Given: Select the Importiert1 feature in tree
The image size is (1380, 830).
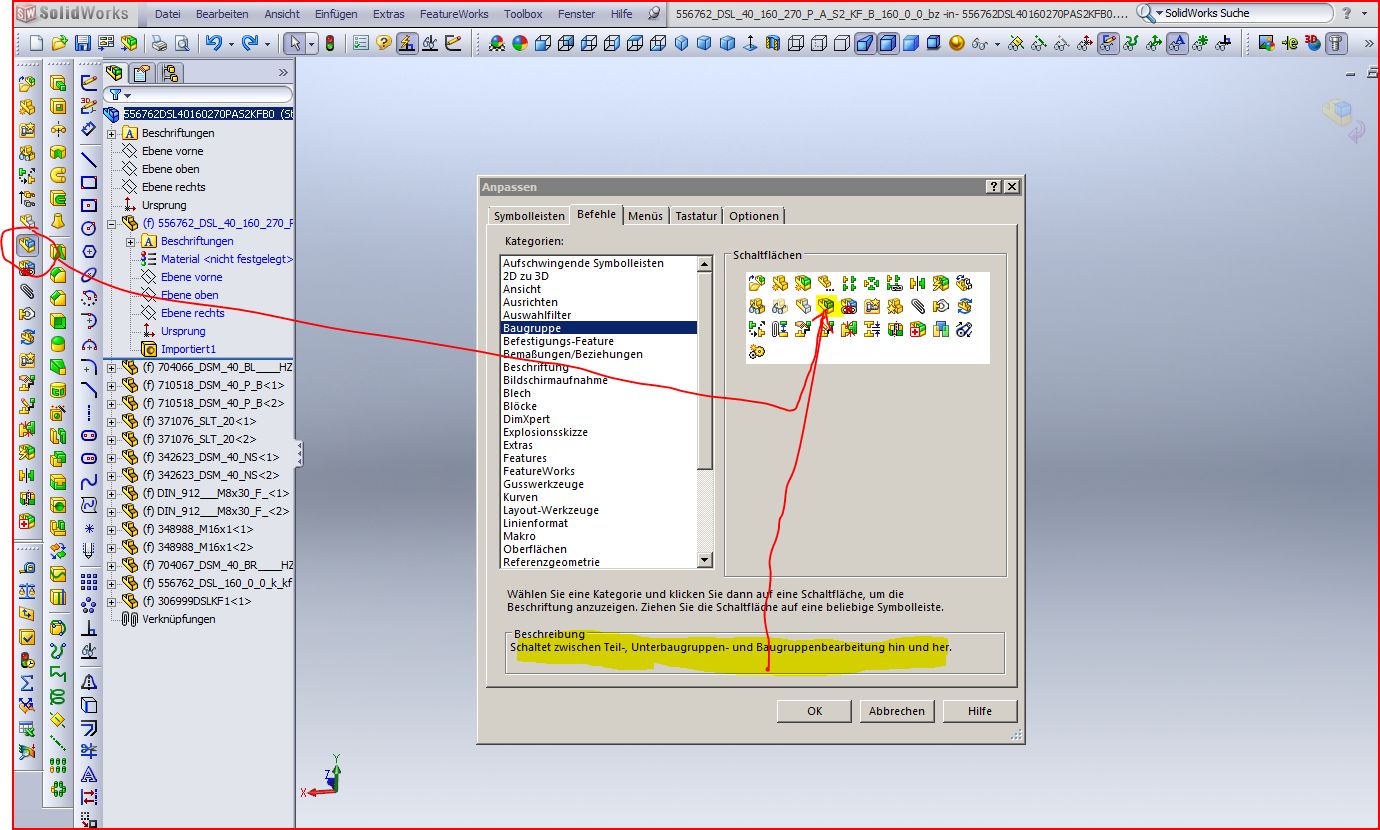Looking at the screenshot, I should pyautogui.click(x=188, y=349).
